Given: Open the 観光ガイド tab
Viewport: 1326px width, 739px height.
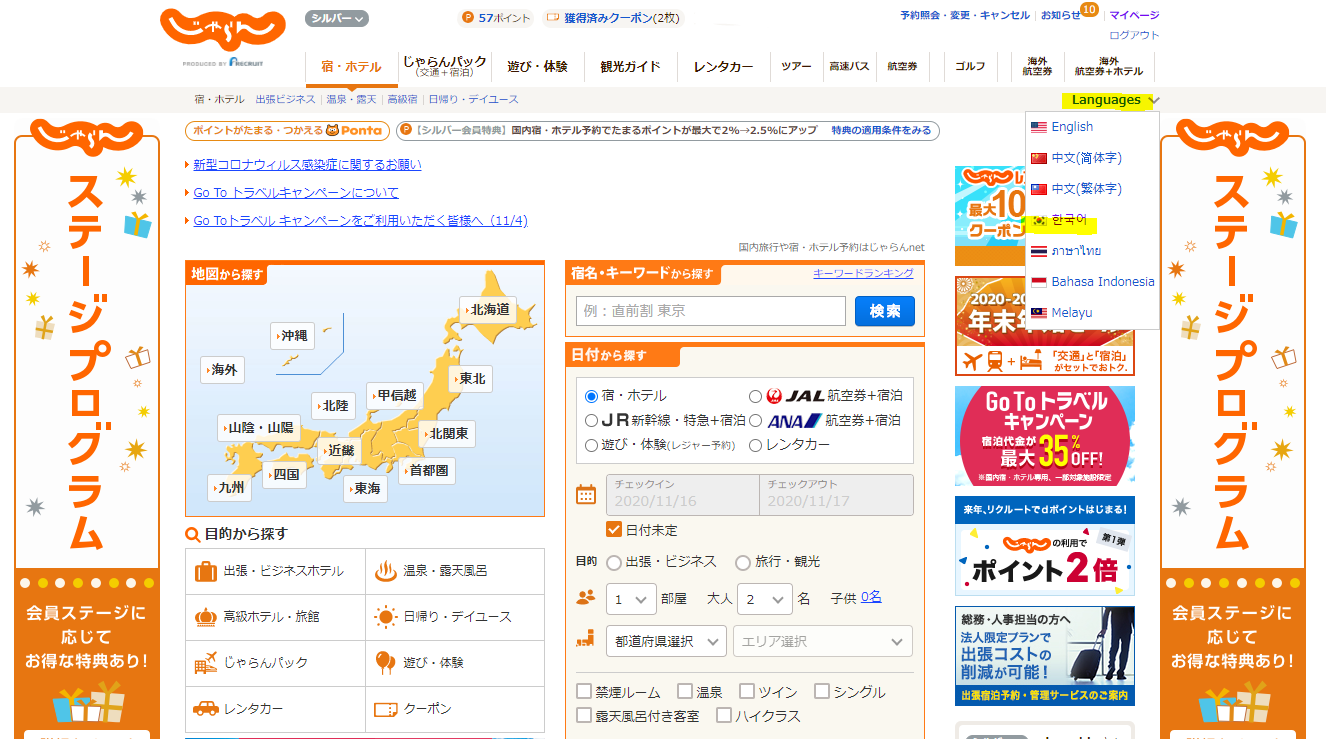Looking at the screenshot, I should (630, 67).
